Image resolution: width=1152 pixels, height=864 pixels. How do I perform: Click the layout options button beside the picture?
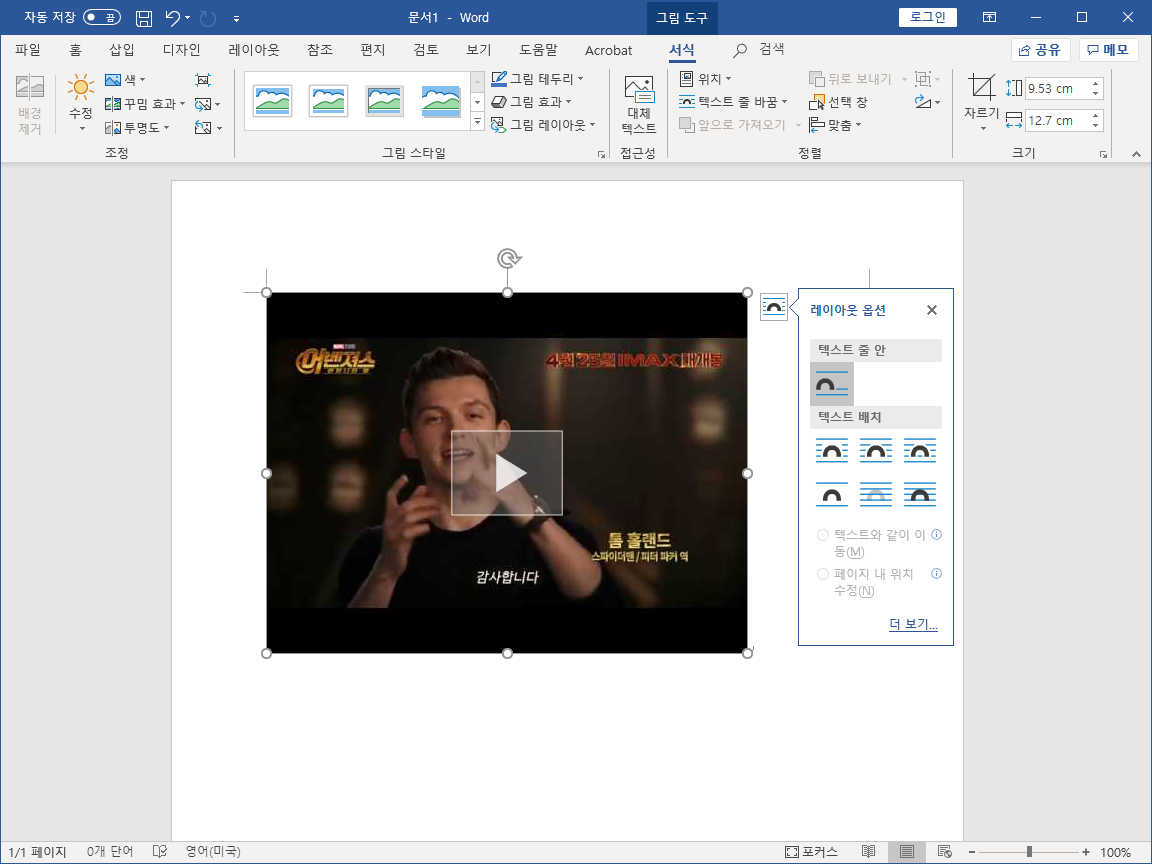pos(774,306)
